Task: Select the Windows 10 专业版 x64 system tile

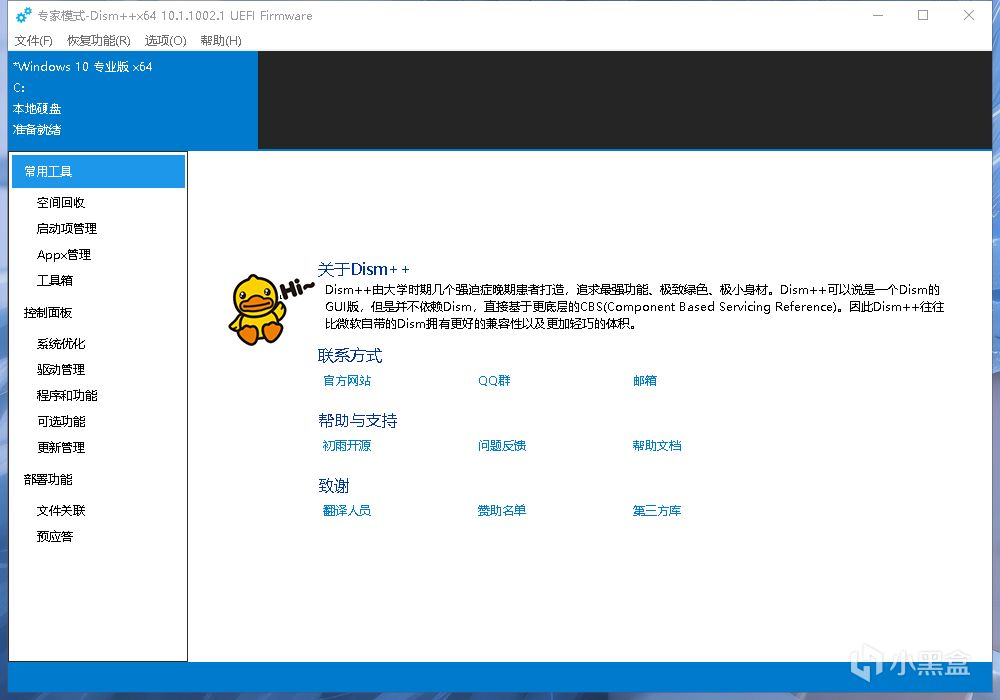Action: (x=133, y=100)
